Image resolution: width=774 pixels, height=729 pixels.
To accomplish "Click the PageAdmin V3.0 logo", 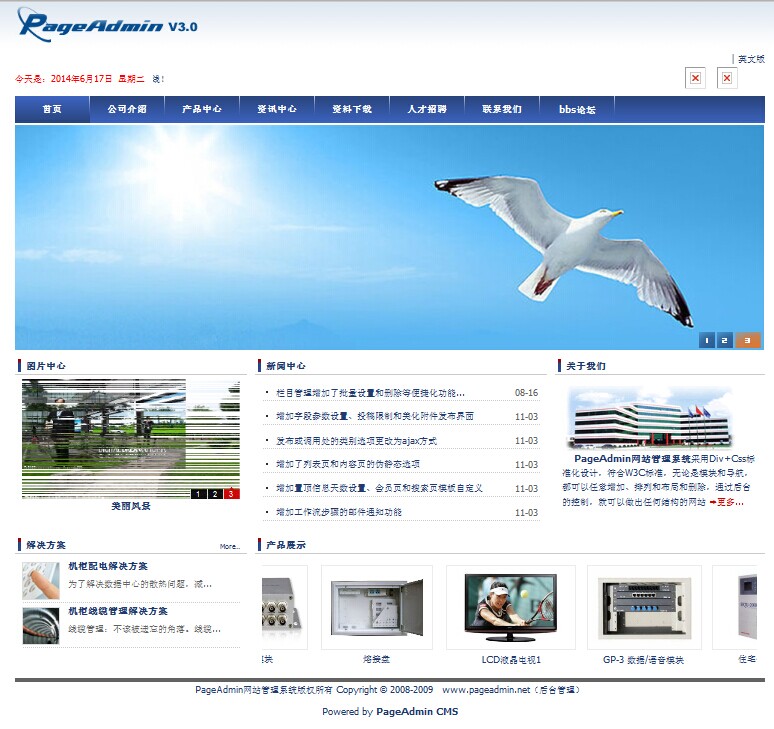I will coord(107,26).
